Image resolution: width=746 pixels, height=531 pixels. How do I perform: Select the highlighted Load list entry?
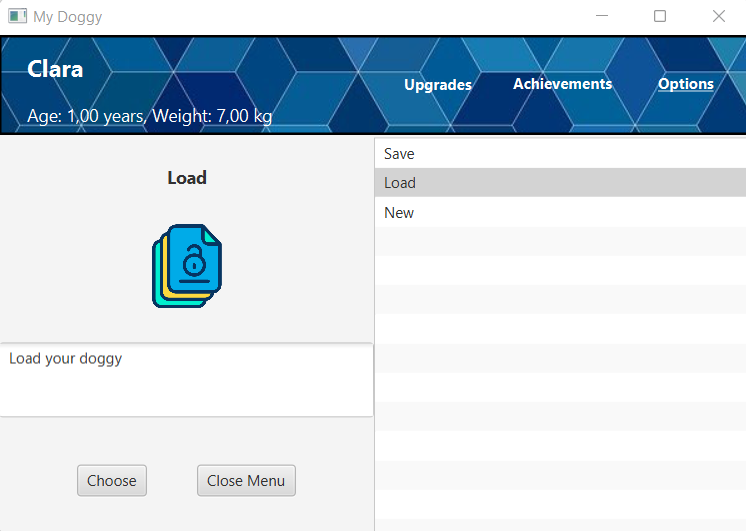pos(560,183)
